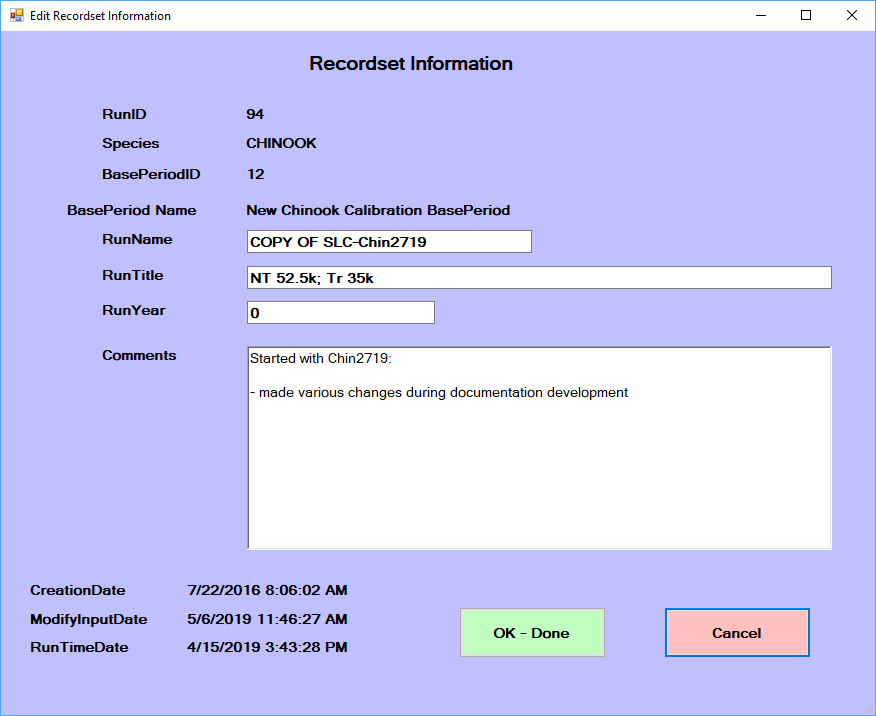
Task: Click the OK - Done button
Action: pos(532,632)
